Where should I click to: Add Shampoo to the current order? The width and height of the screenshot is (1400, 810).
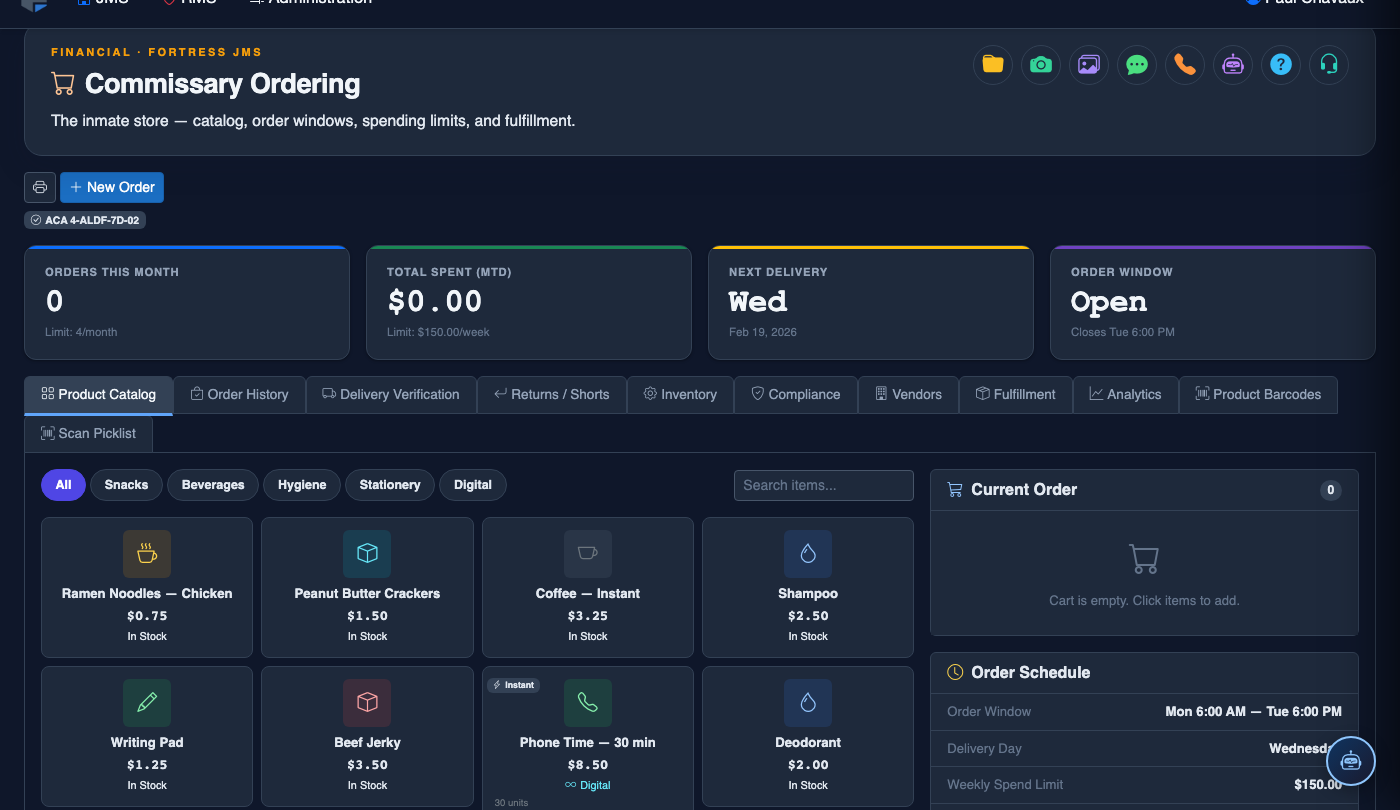(x=808, y=587)
